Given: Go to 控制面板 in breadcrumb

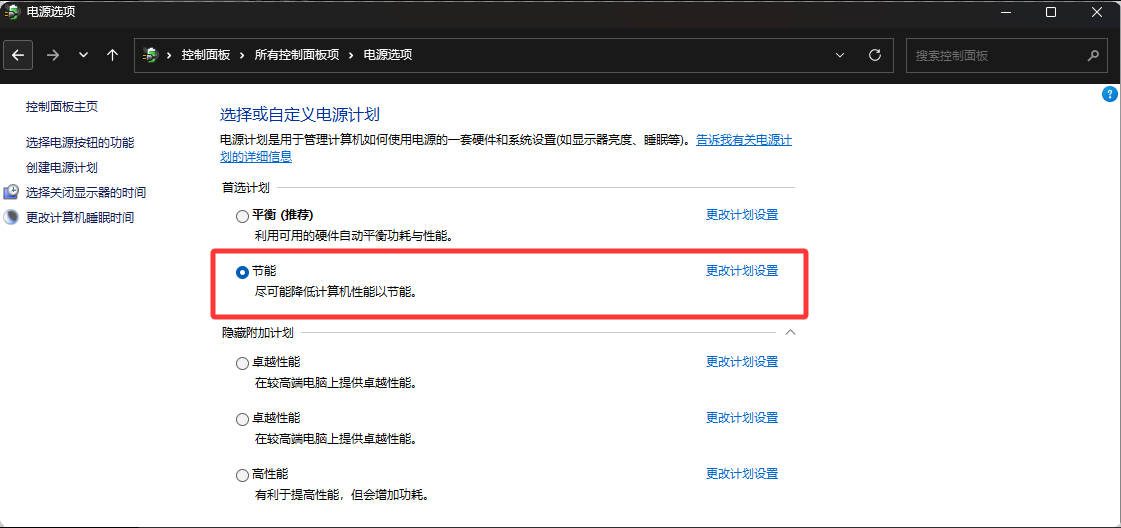Looking at the screenshot, I should [x=206, y=55].
